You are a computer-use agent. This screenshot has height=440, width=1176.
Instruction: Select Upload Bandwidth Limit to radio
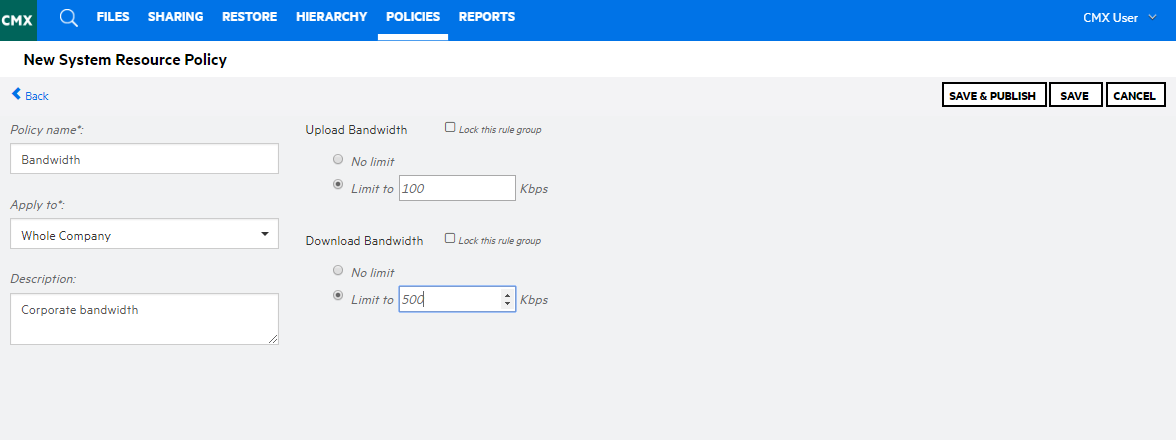pos(338,184)
